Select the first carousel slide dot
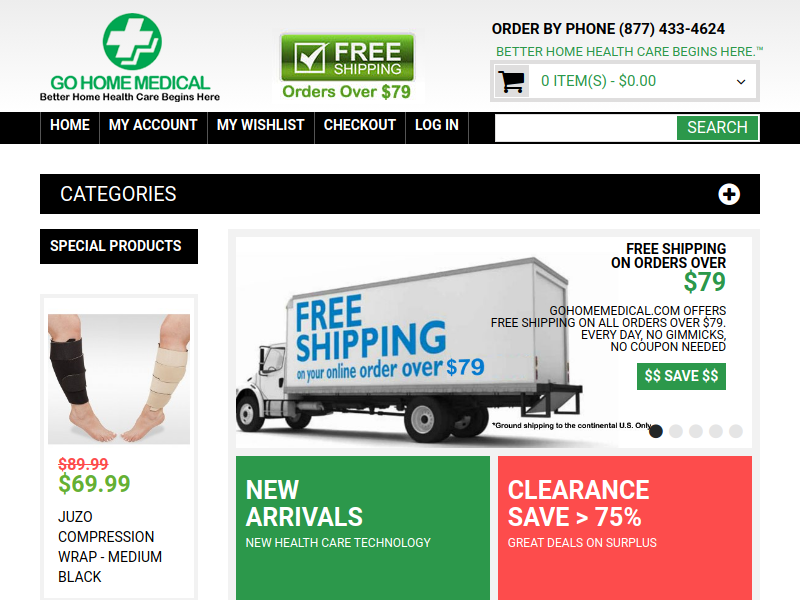Viewport: 800px width, 600px height. 656,431
